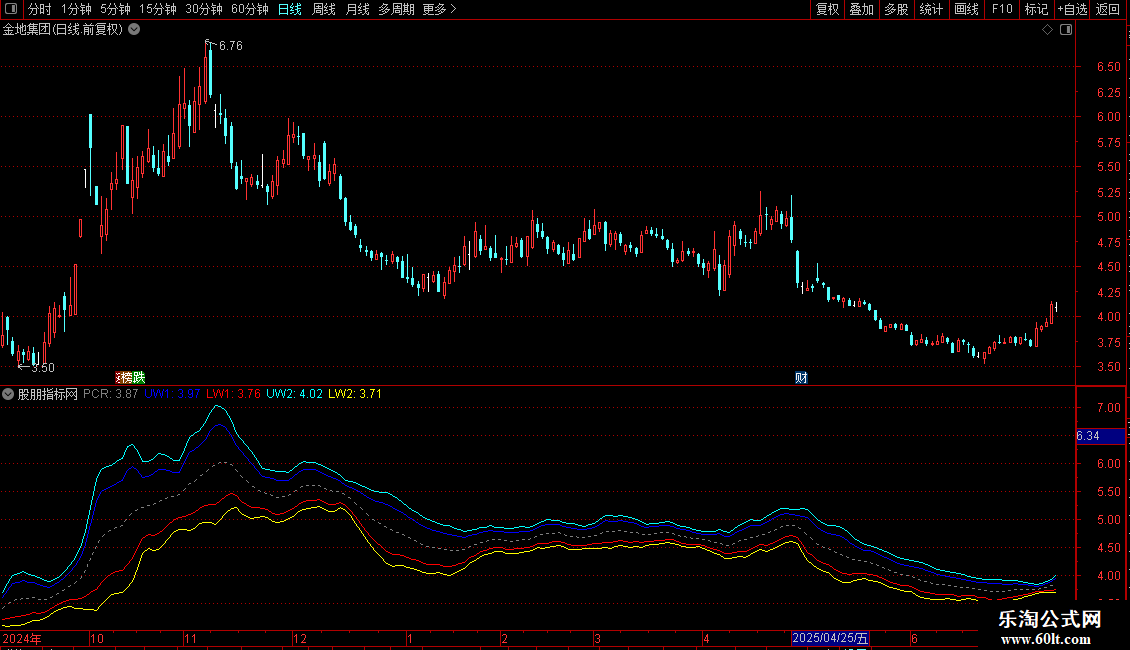Open the F10 company info
The height and width of the screenshot is (650, 1130).
(x=1002, y=9)
